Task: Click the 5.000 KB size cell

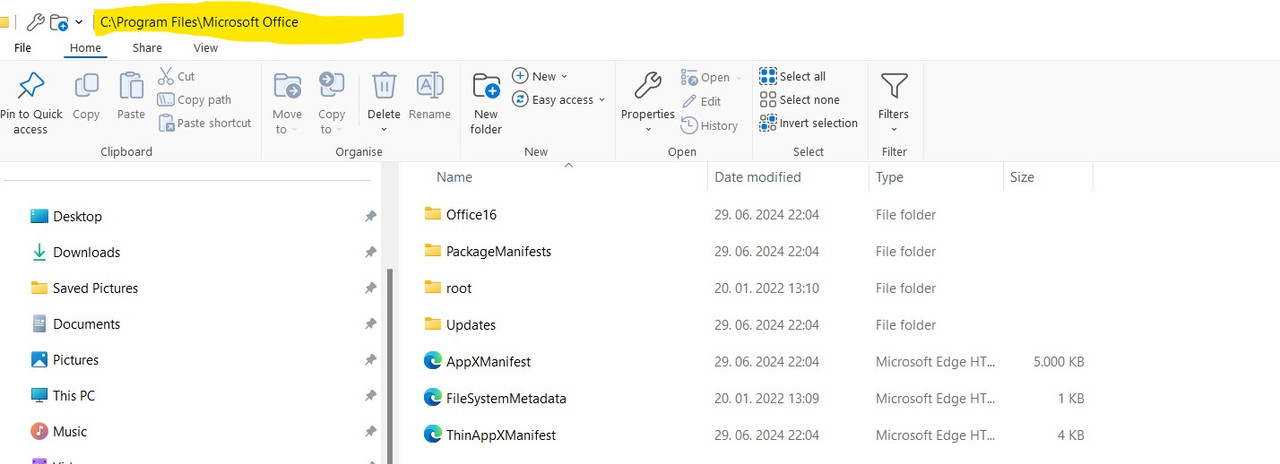Action: tap(1059, 362)
